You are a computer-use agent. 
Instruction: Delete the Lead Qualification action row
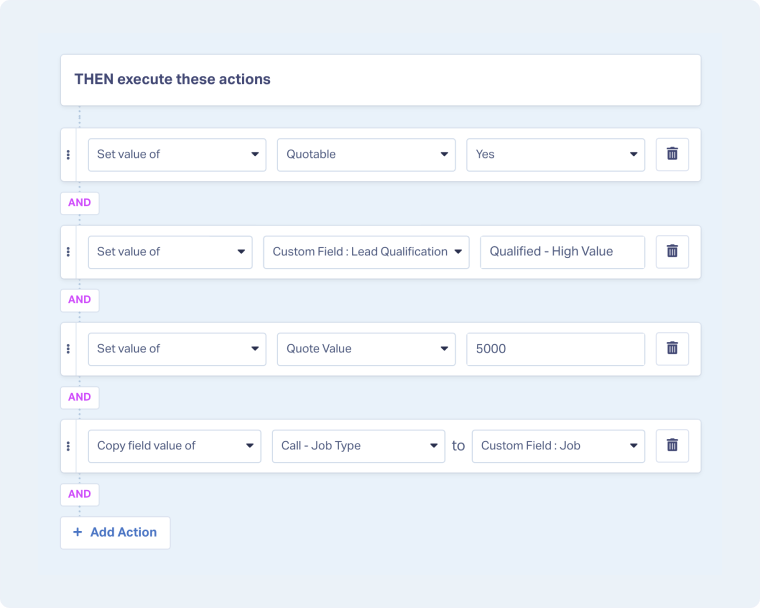coord(672,251)
